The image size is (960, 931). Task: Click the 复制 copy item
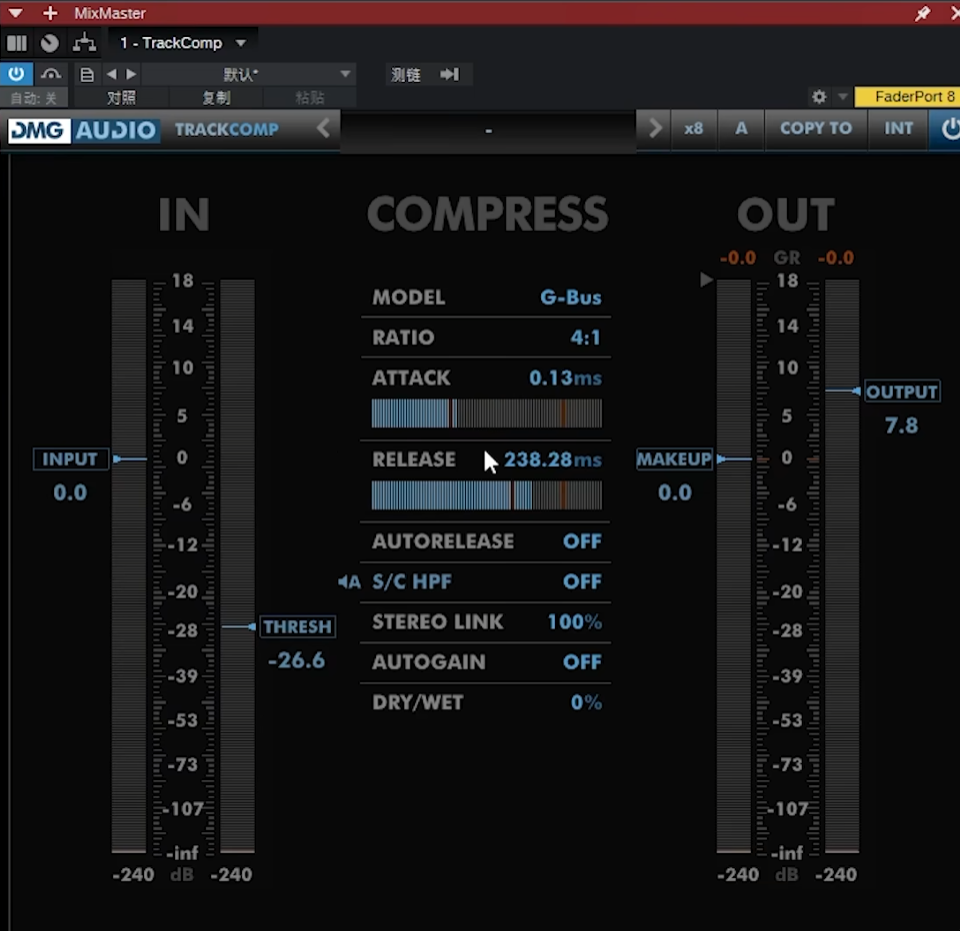(x=216, y=97)
